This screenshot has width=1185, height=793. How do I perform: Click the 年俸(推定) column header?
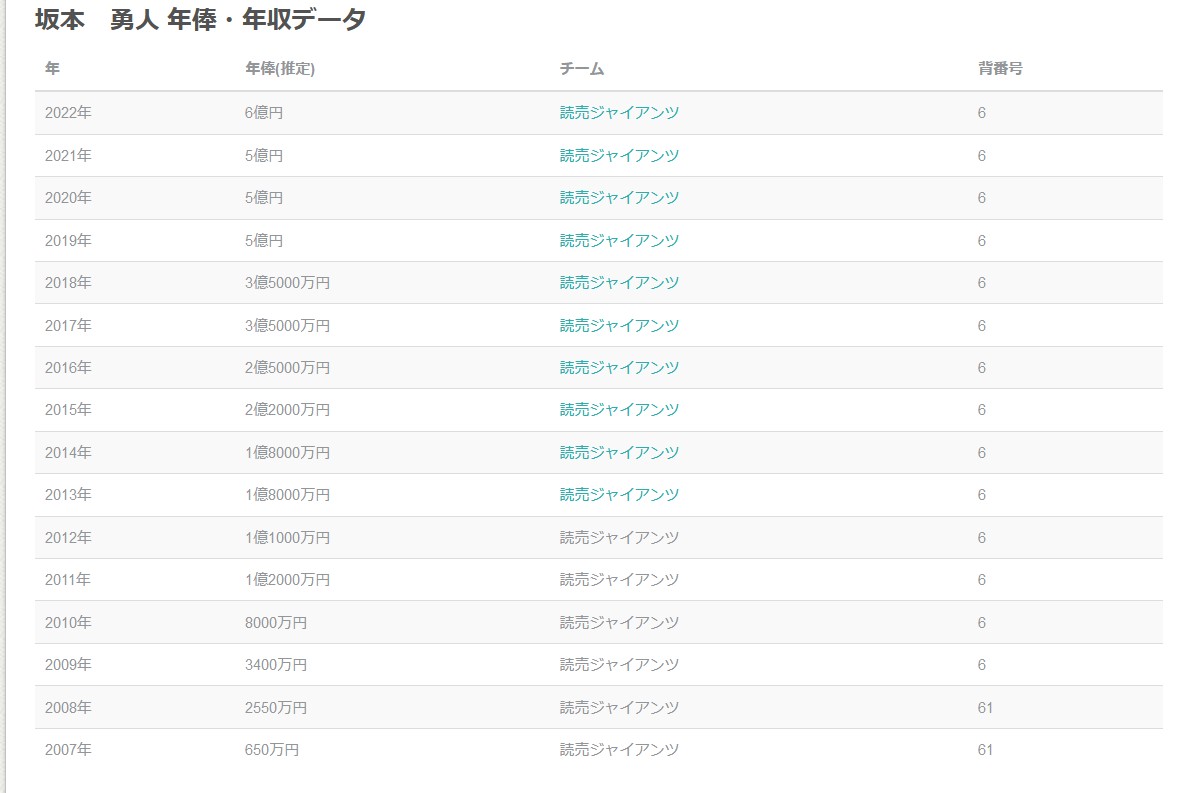point(280,69)
